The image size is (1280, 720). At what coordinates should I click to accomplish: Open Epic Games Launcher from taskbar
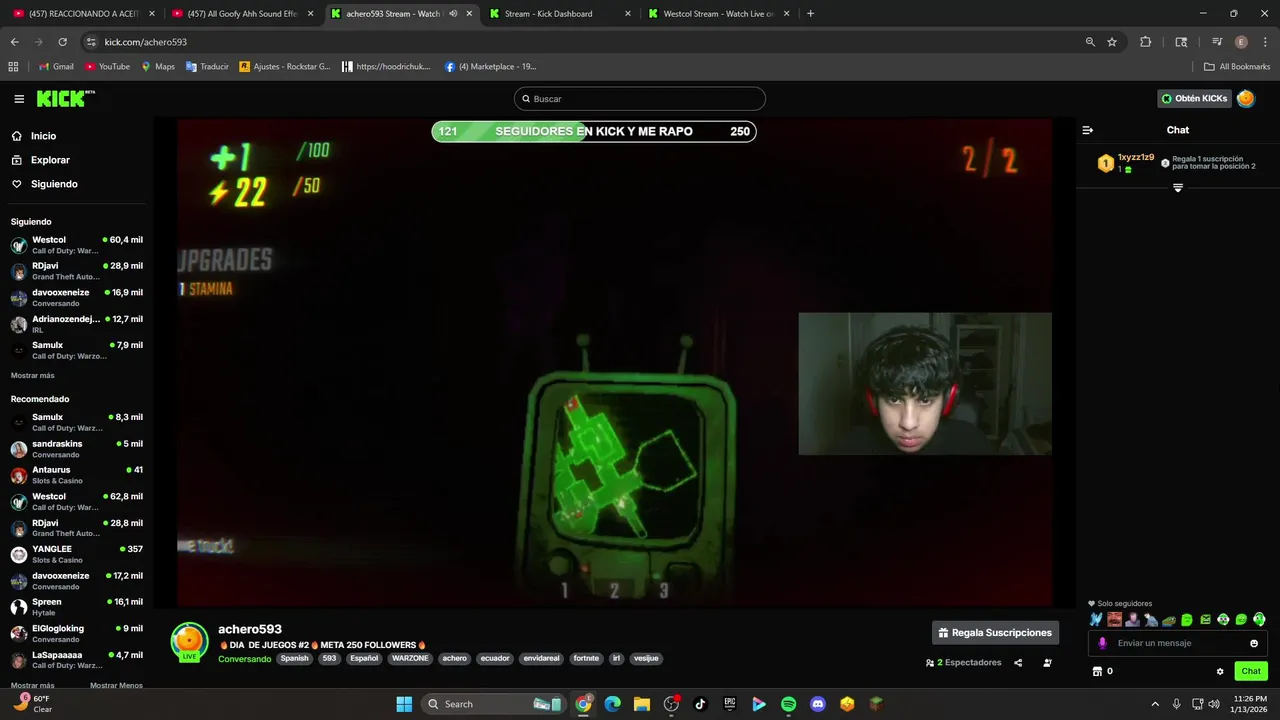click(x=730, y=704)
